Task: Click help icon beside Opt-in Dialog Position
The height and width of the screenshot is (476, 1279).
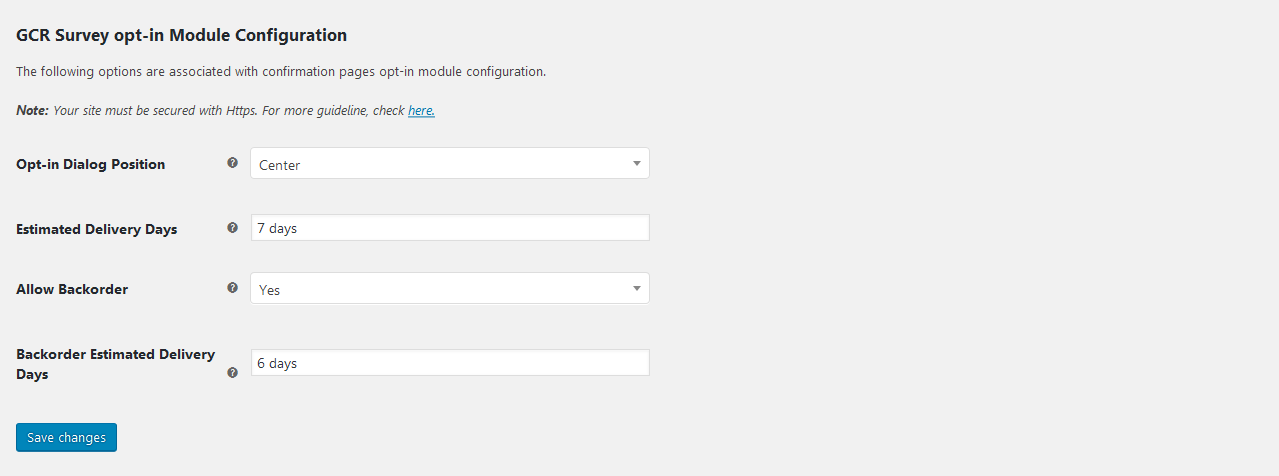Action: coord(232,163)
